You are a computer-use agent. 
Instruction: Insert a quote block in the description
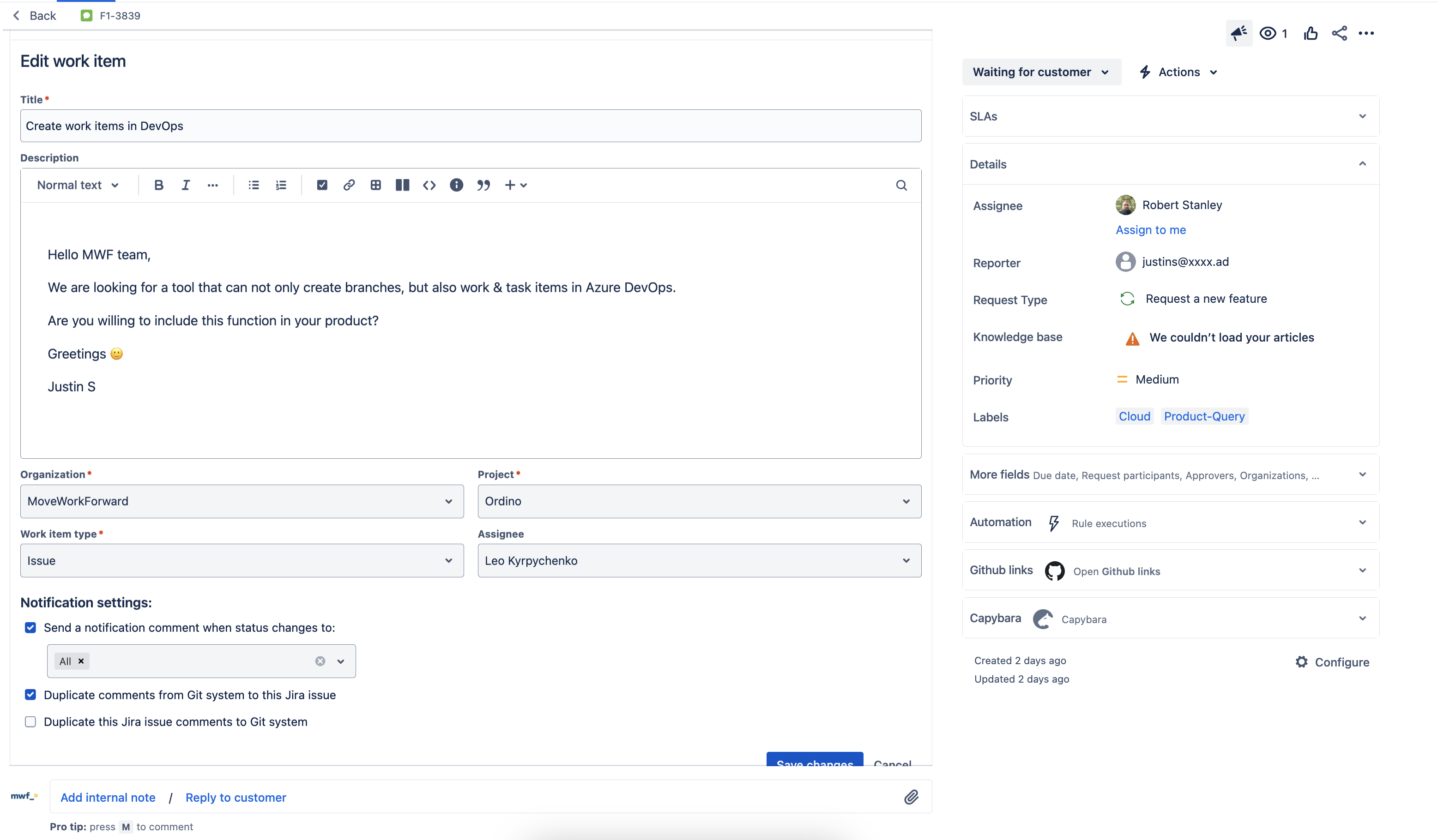(483, 185)
